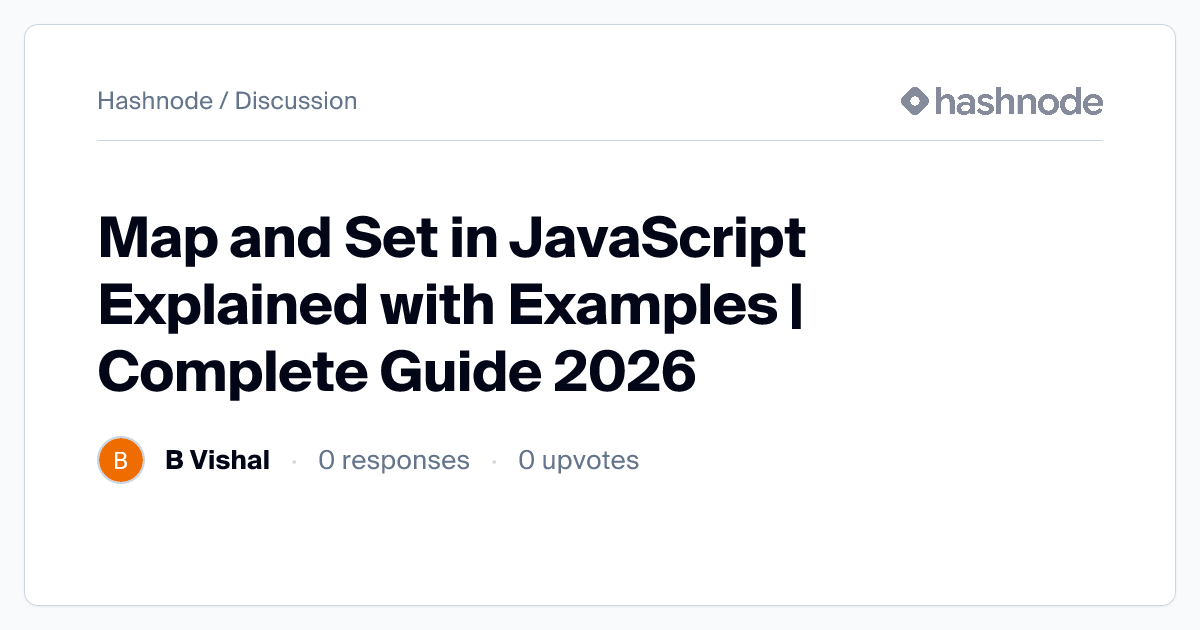Click 'Complete Guide 2026' in the title

[x=396, y=373]
